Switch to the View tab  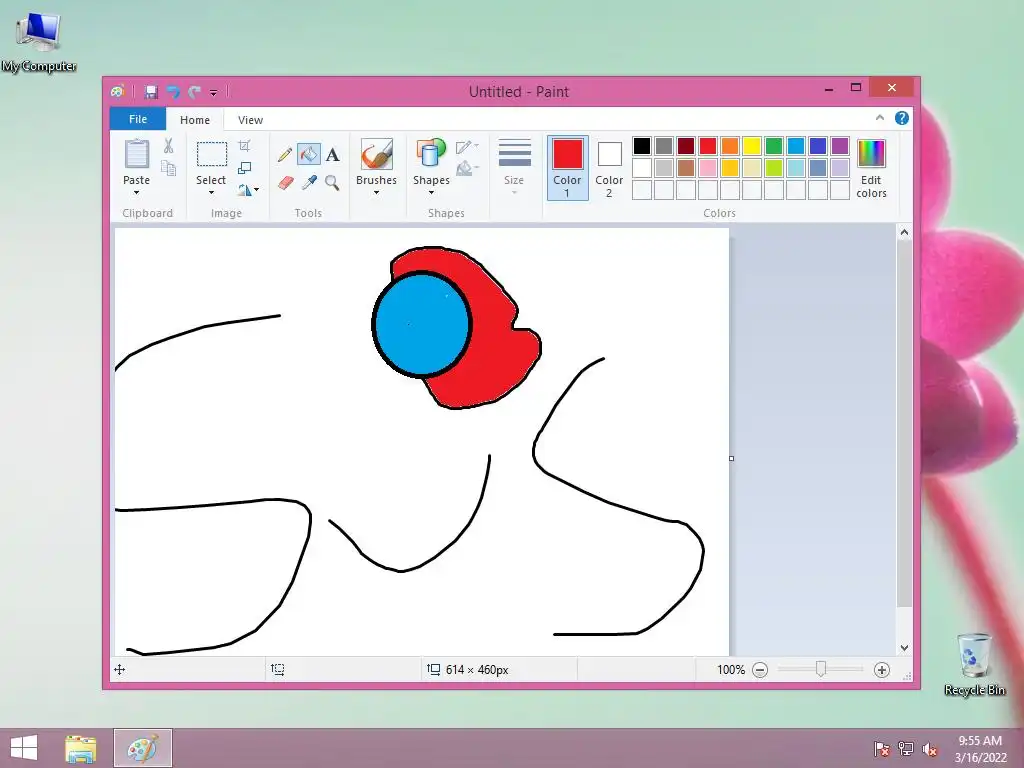tap(250, 120)
